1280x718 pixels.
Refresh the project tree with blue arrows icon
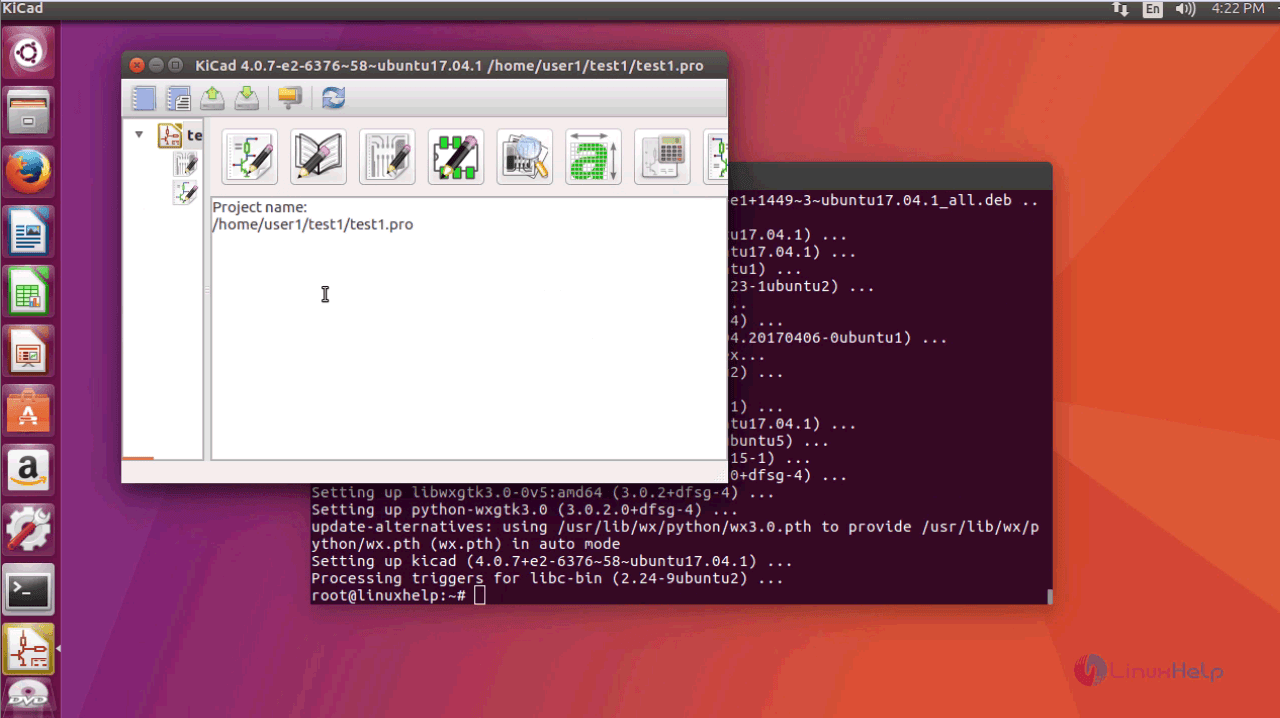[x=333, y=97]
